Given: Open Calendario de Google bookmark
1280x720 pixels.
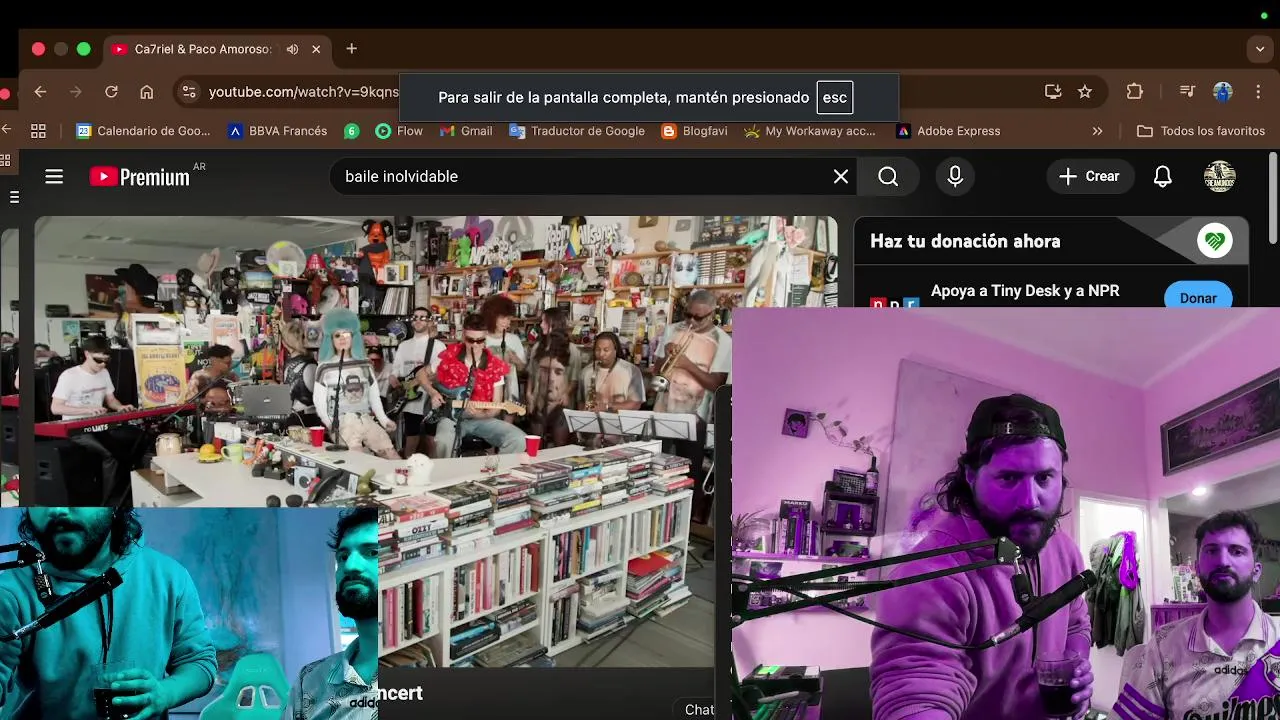Looking at the screenshot, I should point(143,131).
